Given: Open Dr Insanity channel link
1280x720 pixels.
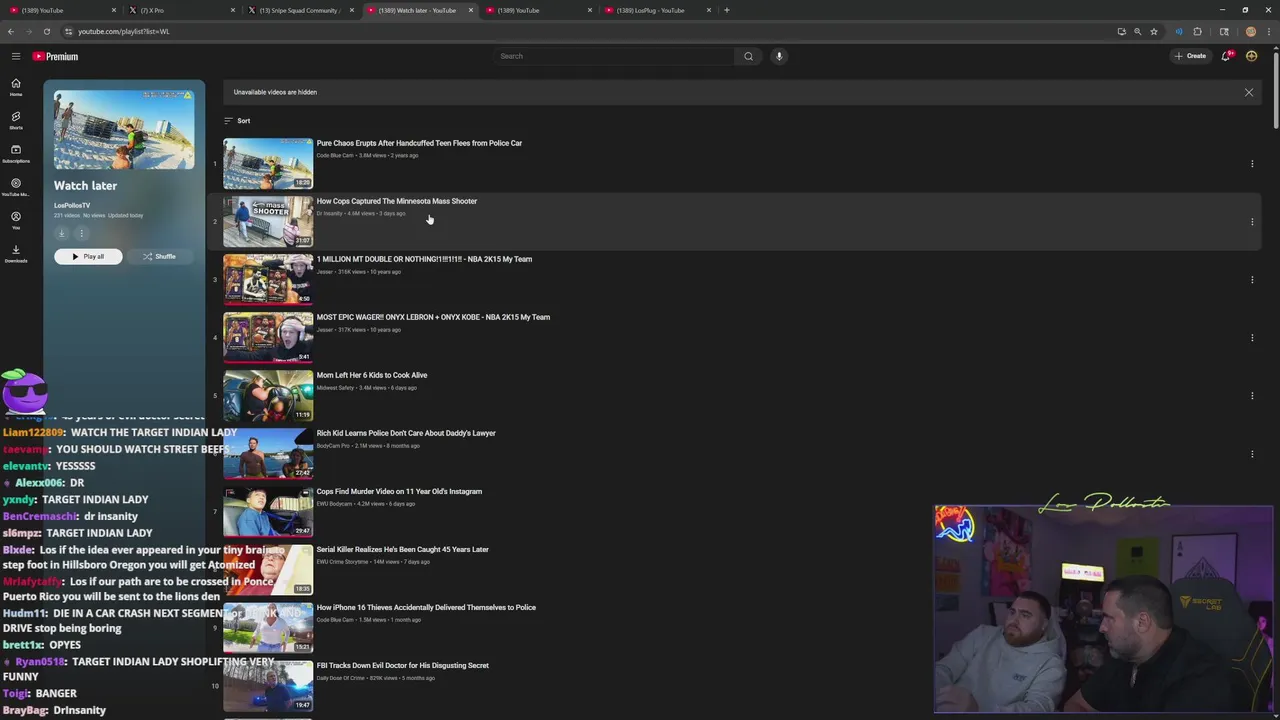Looking at the screenshot, I should 329,213.
